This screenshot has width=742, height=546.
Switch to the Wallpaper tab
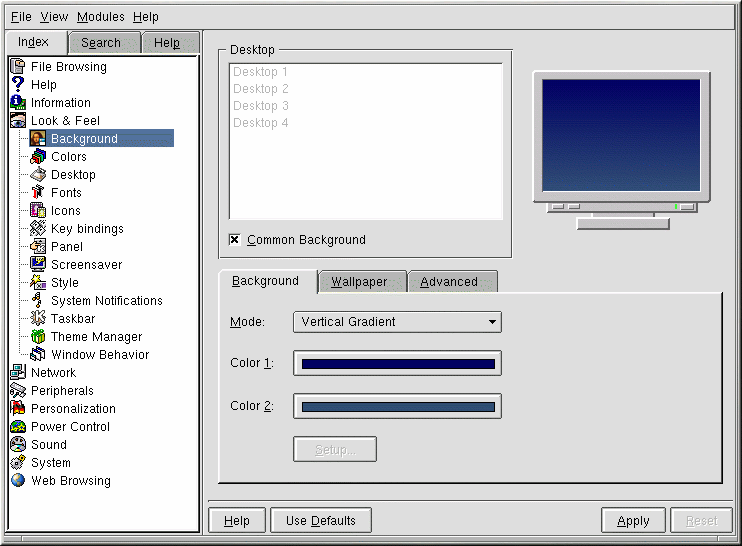(359, 282)
